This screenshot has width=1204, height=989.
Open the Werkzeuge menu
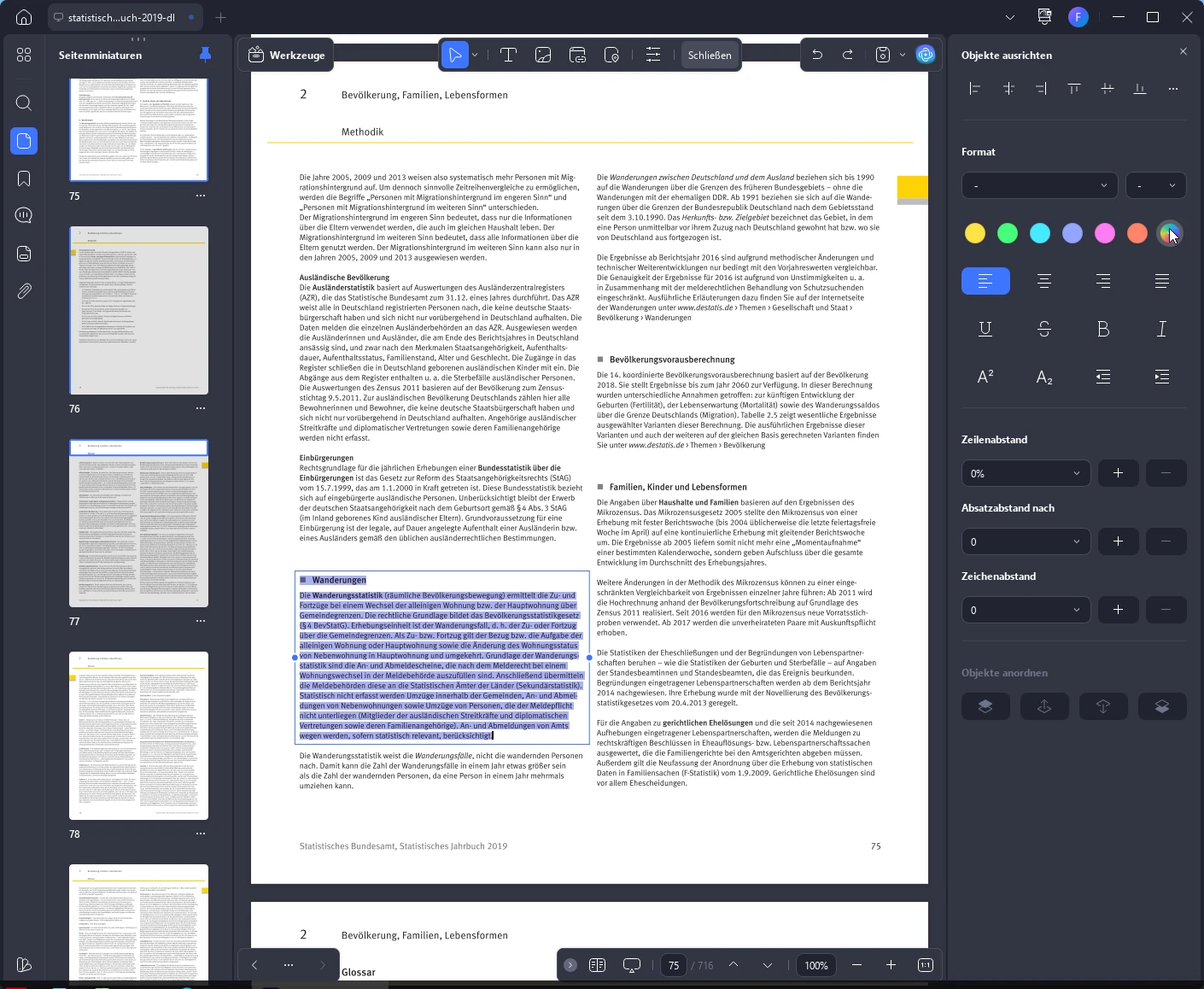coord(287,56)
